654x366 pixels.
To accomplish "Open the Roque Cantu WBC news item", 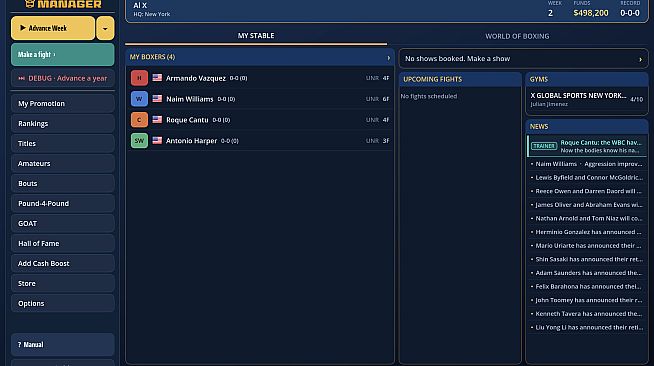I will [587, 146].
